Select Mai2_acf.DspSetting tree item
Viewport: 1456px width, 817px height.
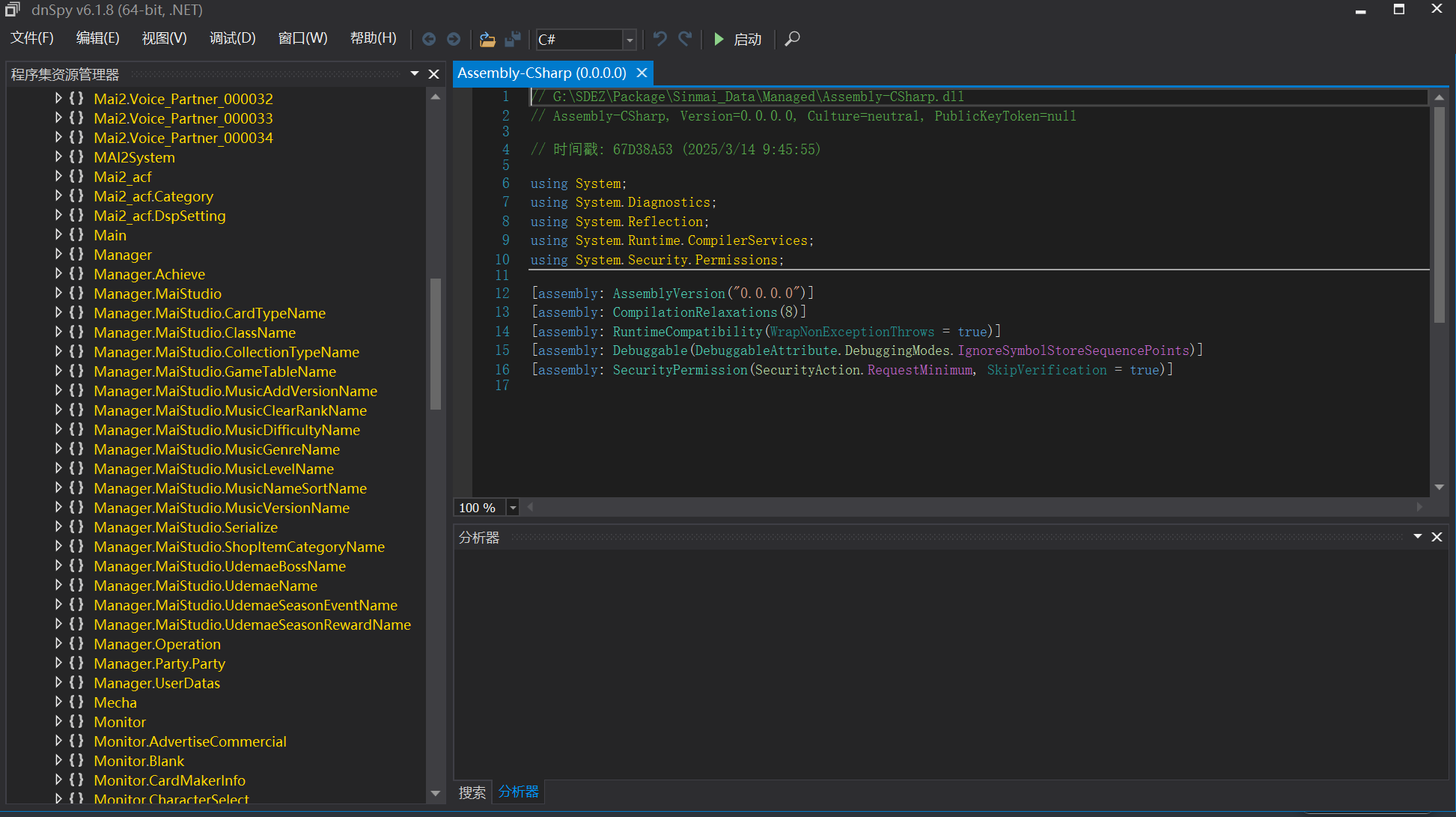(x=159, y=216)
